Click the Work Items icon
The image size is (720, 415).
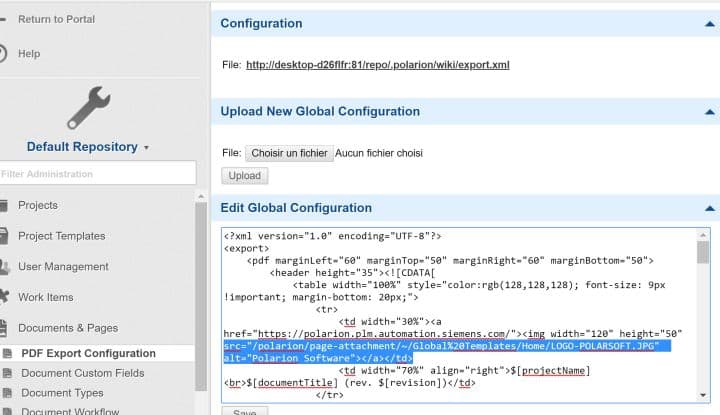3,297
